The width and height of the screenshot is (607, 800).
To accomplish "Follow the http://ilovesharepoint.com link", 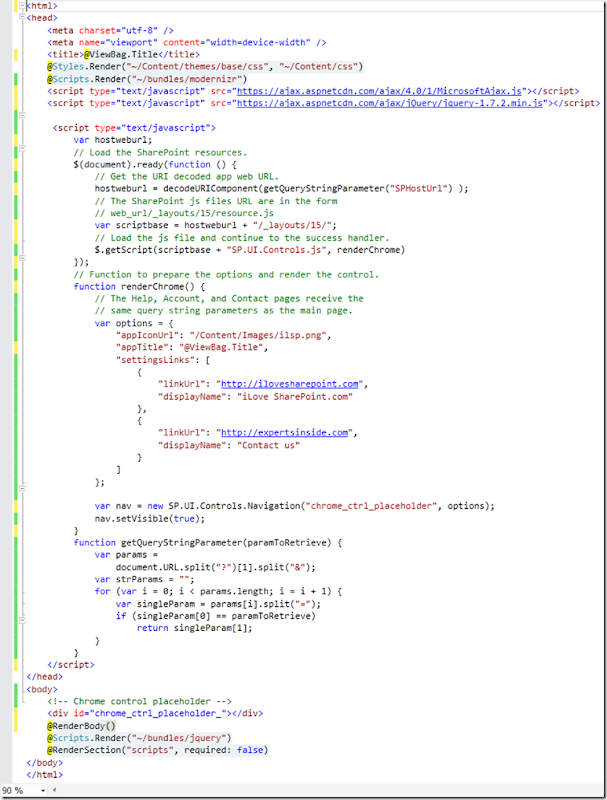I will coord(290,384).
